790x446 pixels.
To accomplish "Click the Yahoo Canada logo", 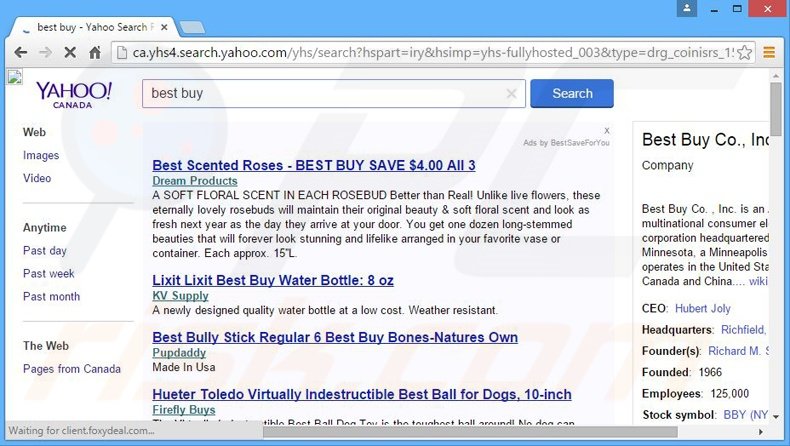I will [73, 94].
